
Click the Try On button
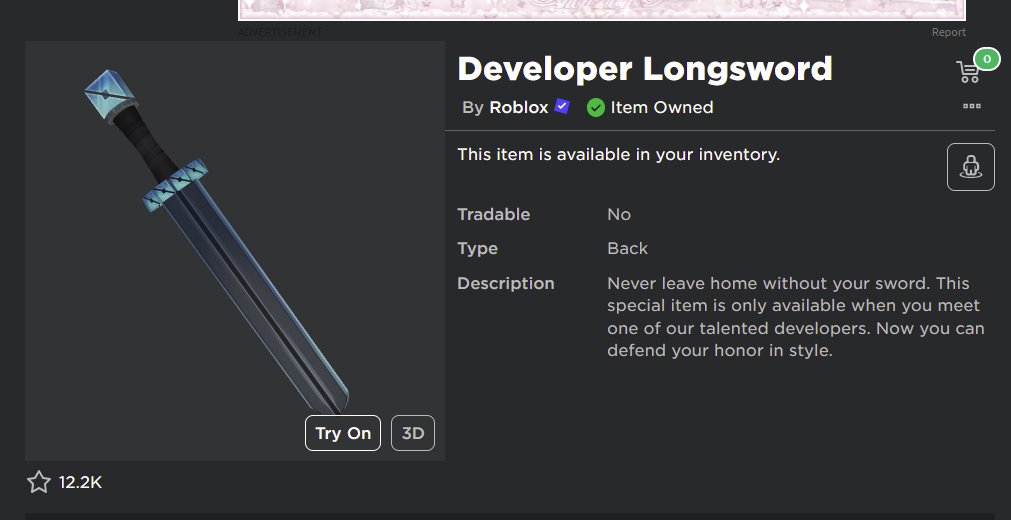(x=343, y=433)
